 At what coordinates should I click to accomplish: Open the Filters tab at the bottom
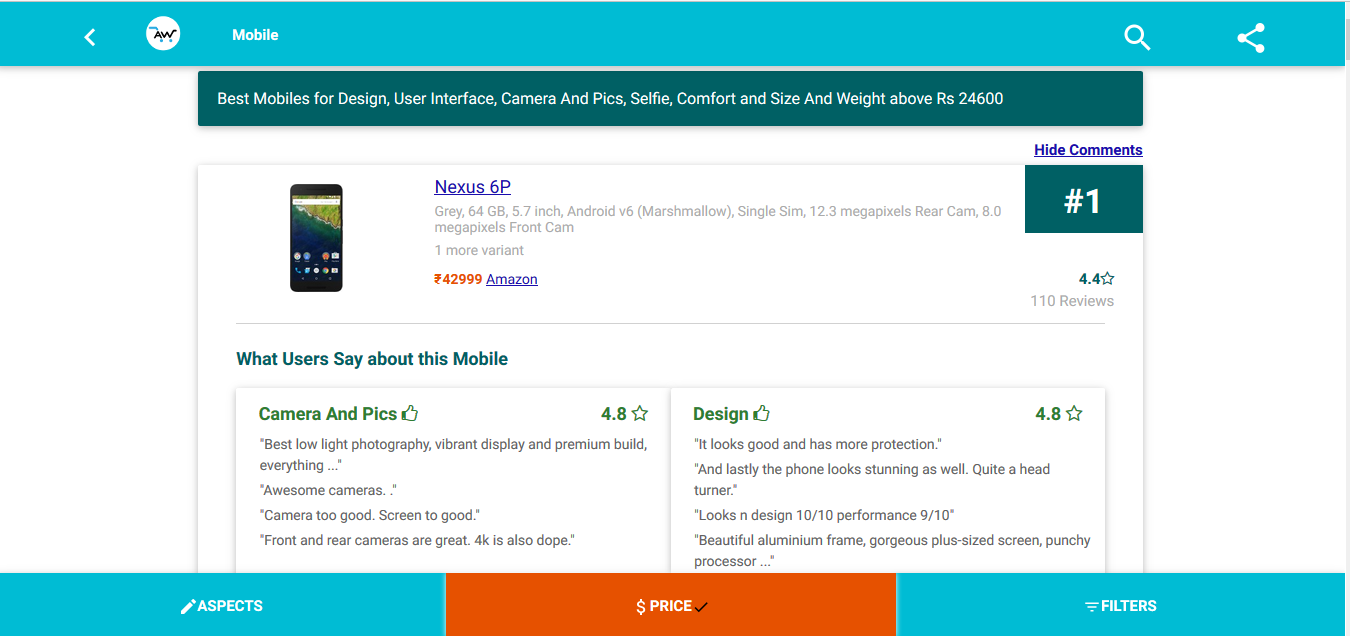coord(1121,605)
